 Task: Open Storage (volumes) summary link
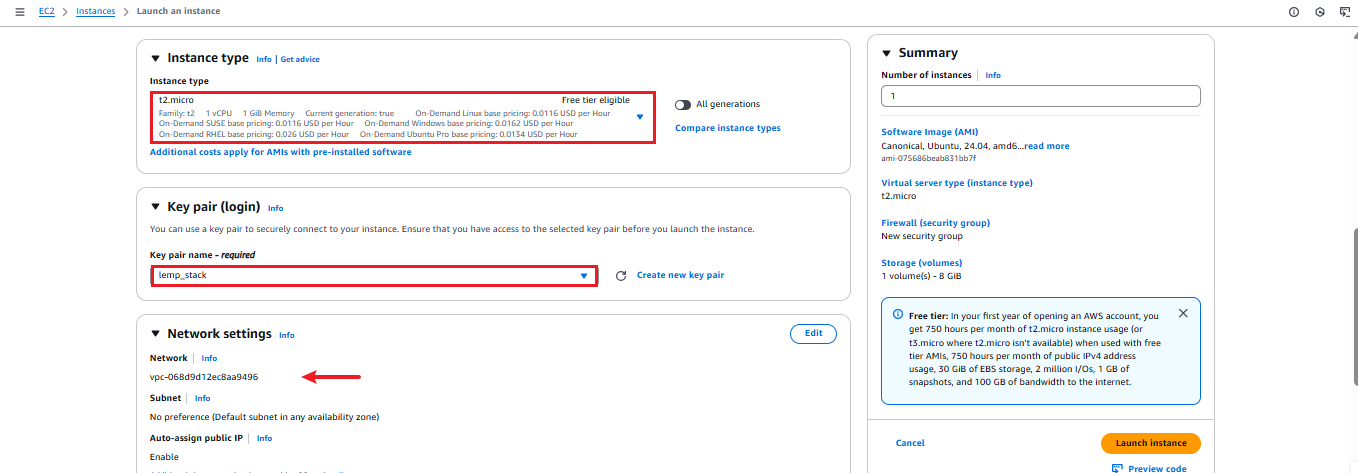coord(921,263)
